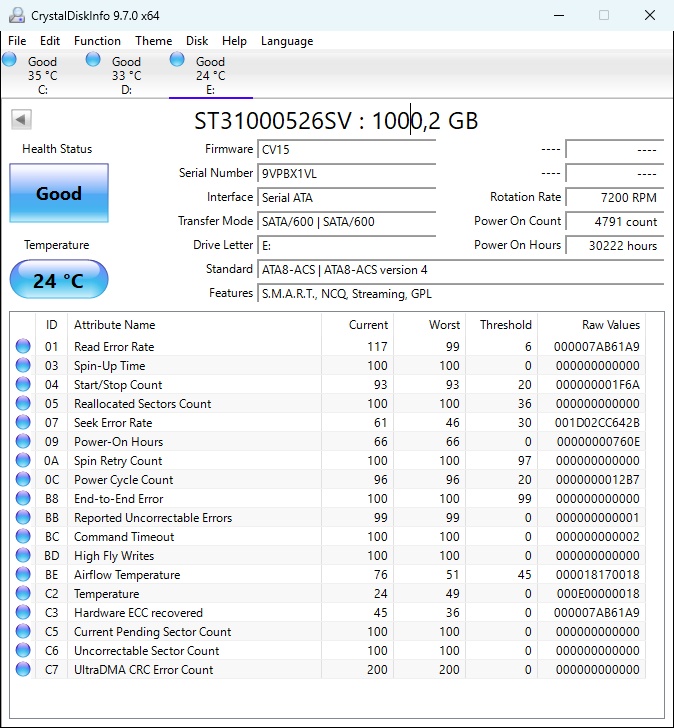
Task: Click the Power On Count value 4791 count
Action: point(615,221)
